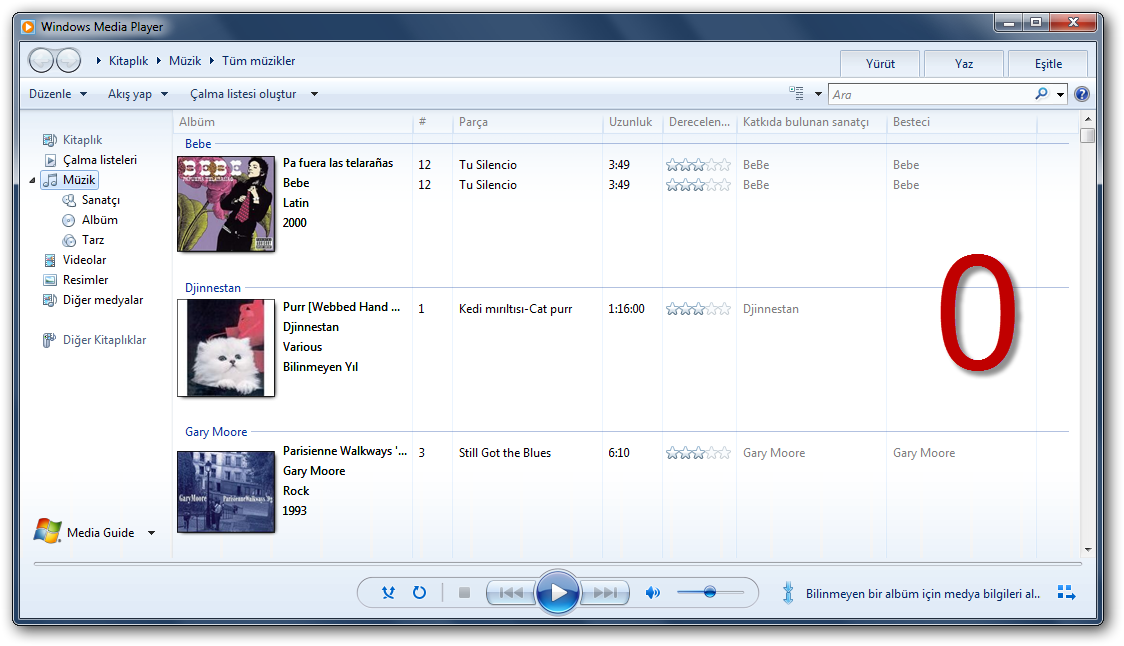Click the Windows Media Player title icon
This screenshot has height=646, width=1124.
(28, 27)
